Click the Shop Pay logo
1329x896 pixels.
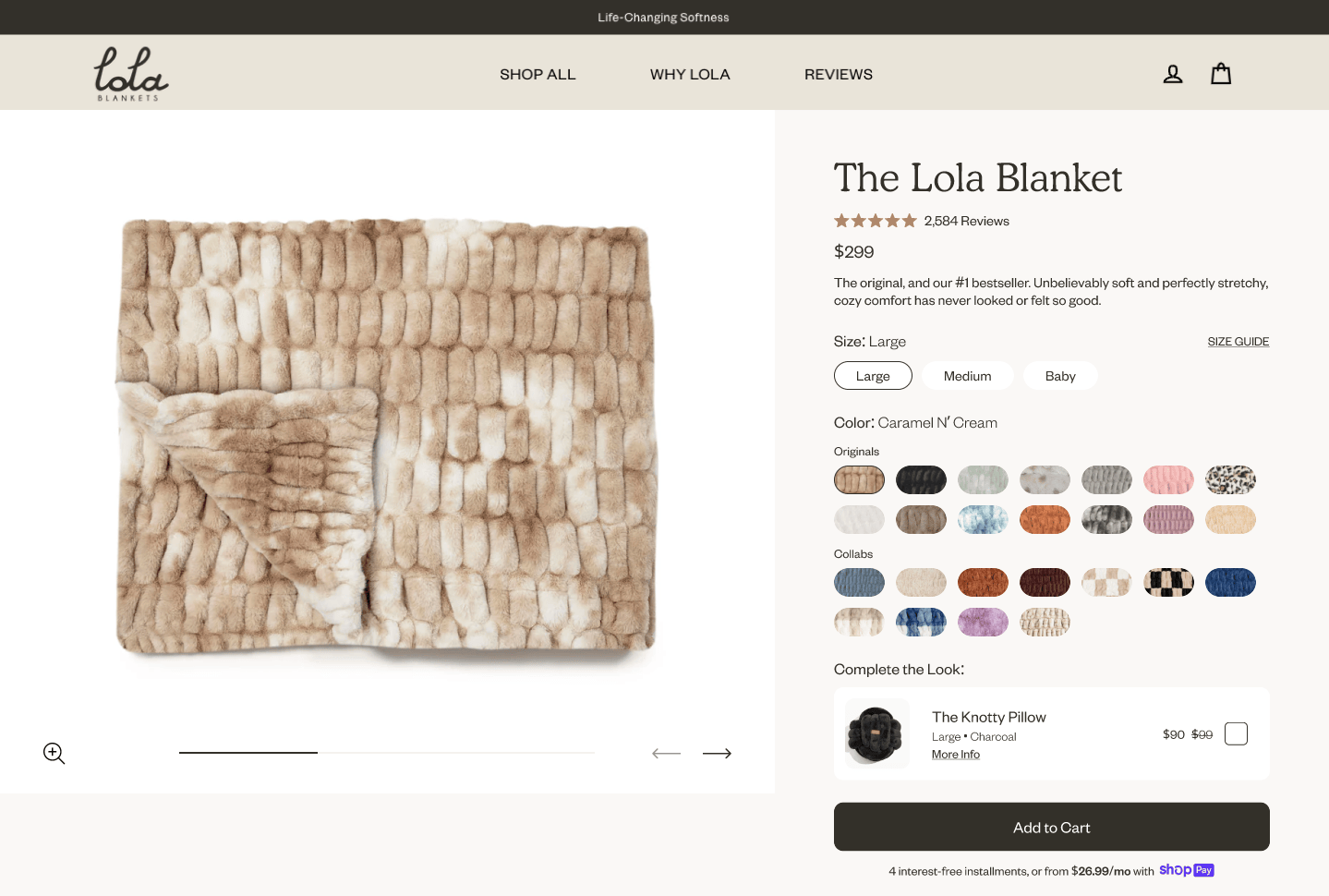pyautogui.click(x=1186, y=870)
